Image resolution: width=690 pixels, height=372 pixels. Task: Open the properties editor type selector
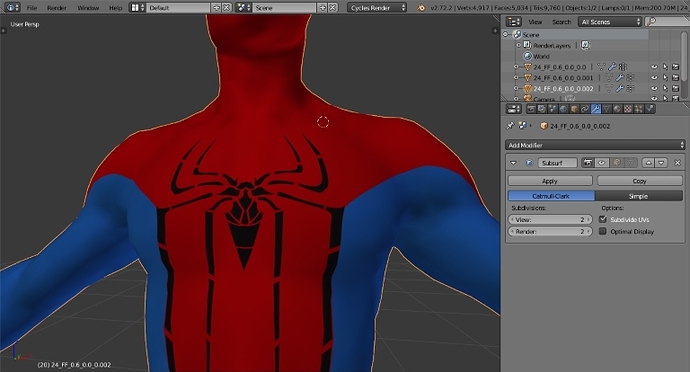pyautogui.click(x=514, y=109)
